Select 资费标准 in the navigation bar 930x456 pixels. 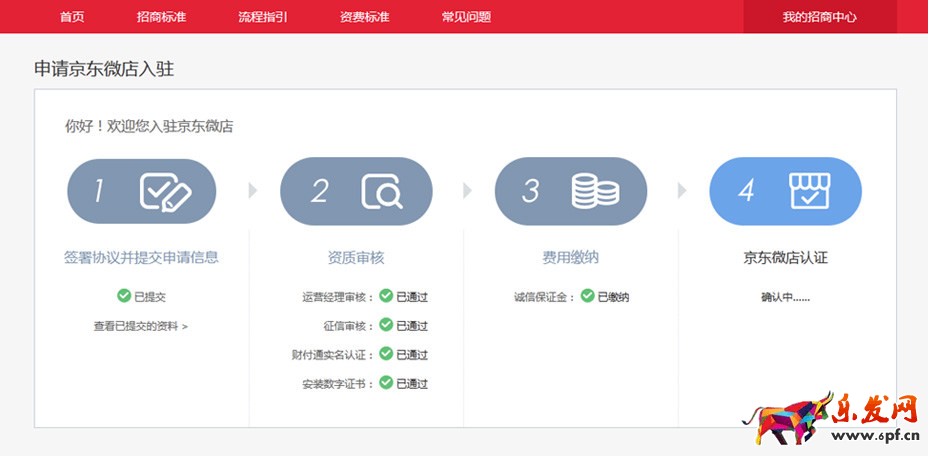point(364,17)
